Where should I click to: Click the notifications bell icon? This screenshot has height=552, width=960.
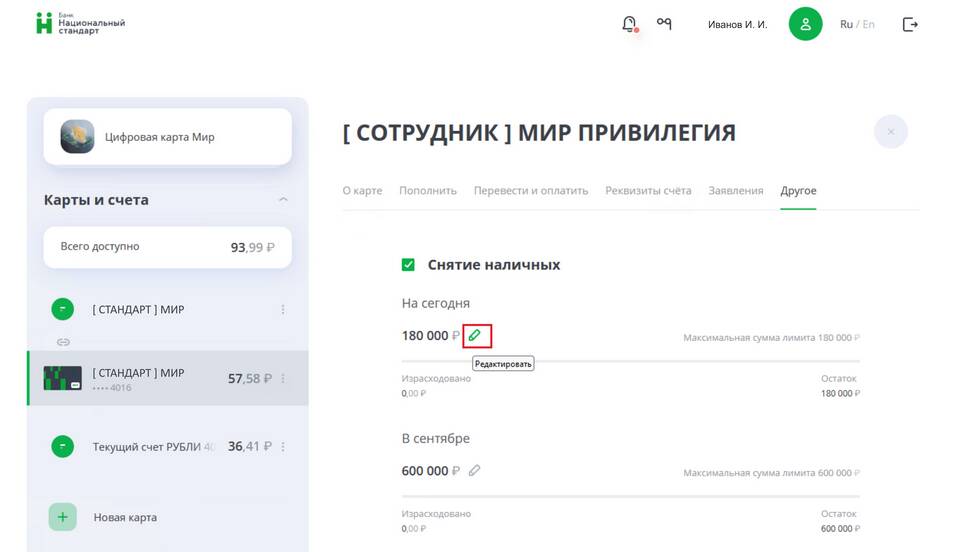pyautogui.click(x=629, y=24)
